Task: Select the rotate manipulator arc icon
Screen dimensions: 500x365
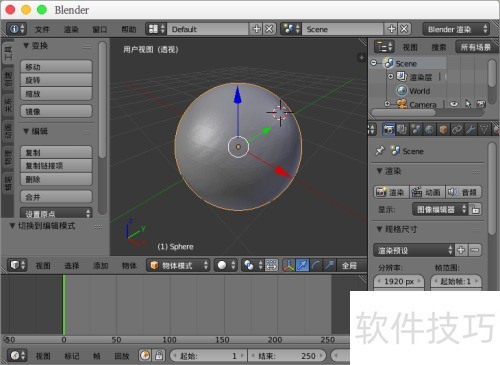Action: pyautogui.click(x=316, y=265)
